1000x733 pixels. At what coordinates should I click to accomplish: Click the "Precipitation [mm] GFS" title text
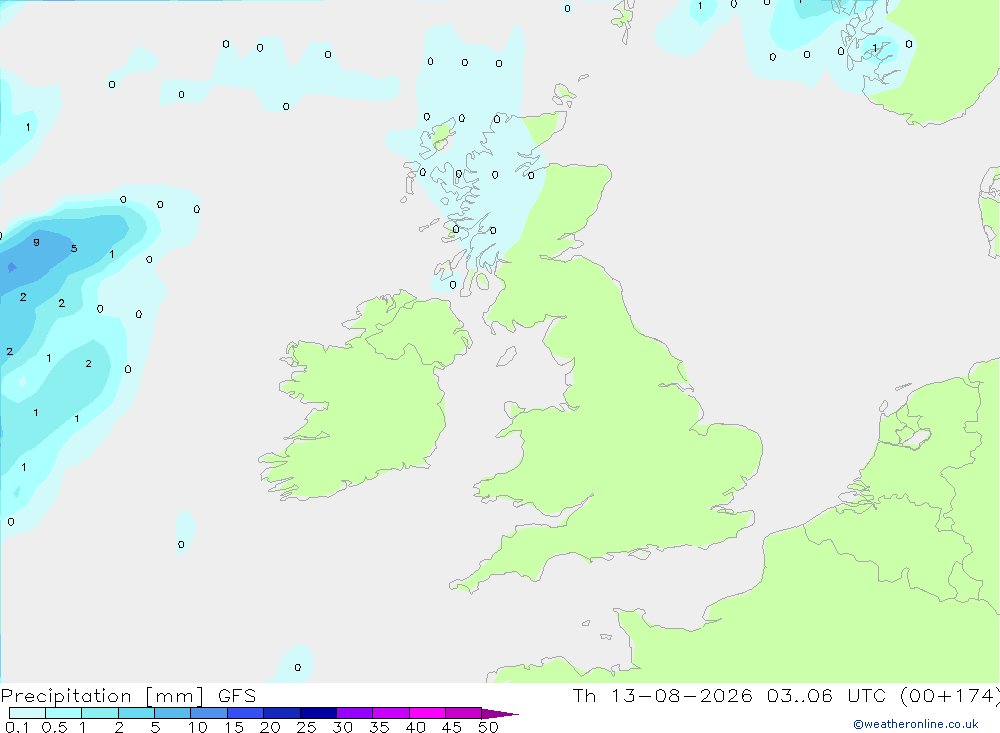pos(128,696)
